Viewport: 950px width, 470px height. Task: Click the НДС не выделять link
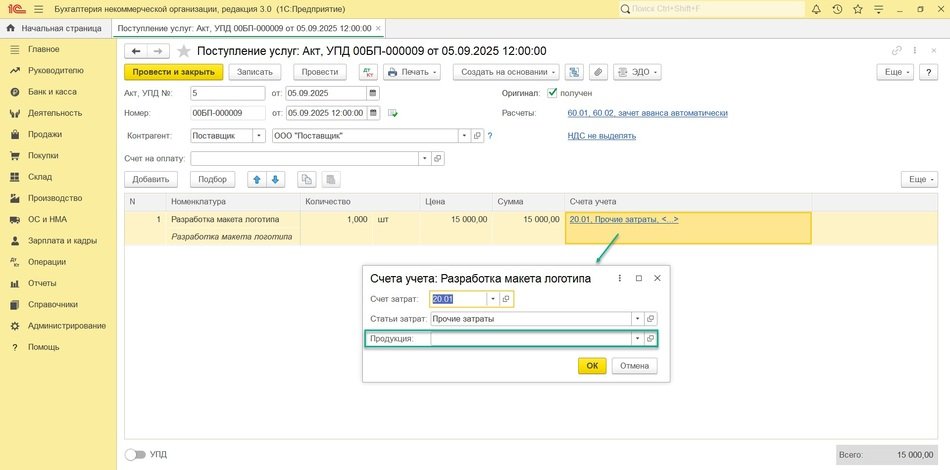tap(602, 135)
